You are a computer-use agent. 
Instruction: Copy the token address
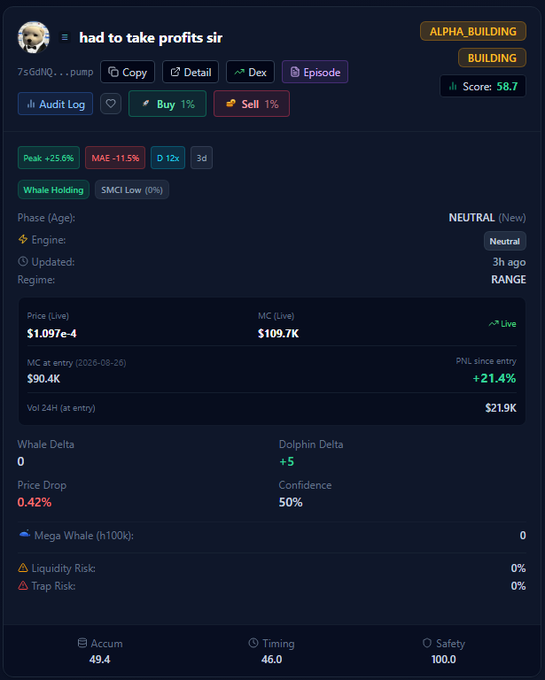(x=127, y=72)
